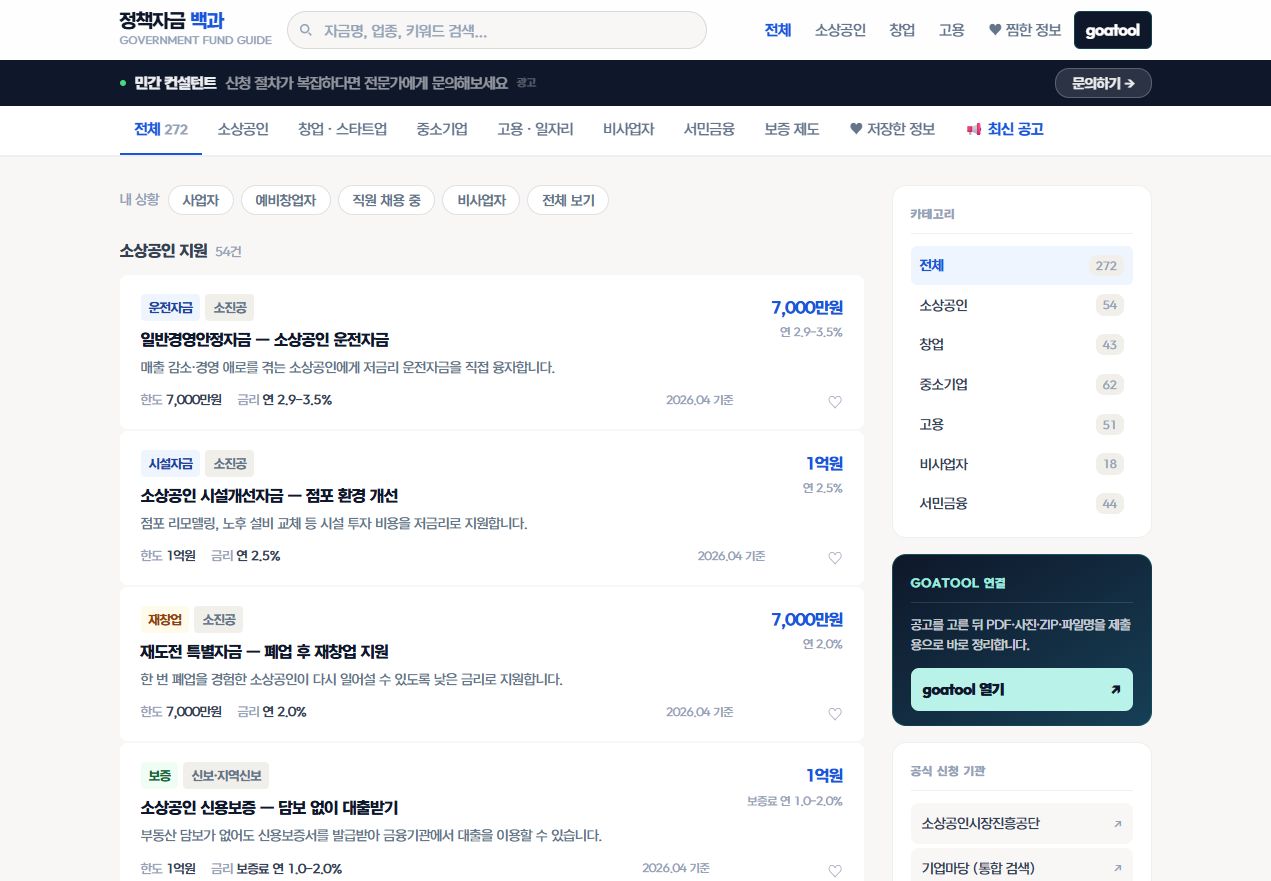This screenshot has width=1271, height=881.
Task: Switch to 비사업자 tab
Action: 629,129
